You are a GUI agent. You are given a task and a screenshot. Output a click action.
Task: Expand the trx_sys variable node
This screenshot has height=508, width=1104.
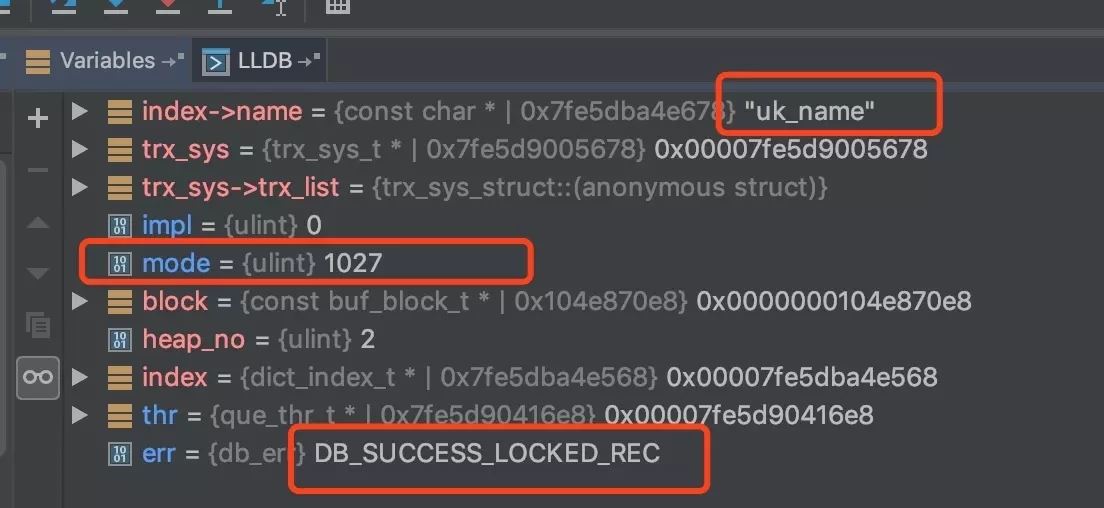pyautogui.click(x=81, y=149)
